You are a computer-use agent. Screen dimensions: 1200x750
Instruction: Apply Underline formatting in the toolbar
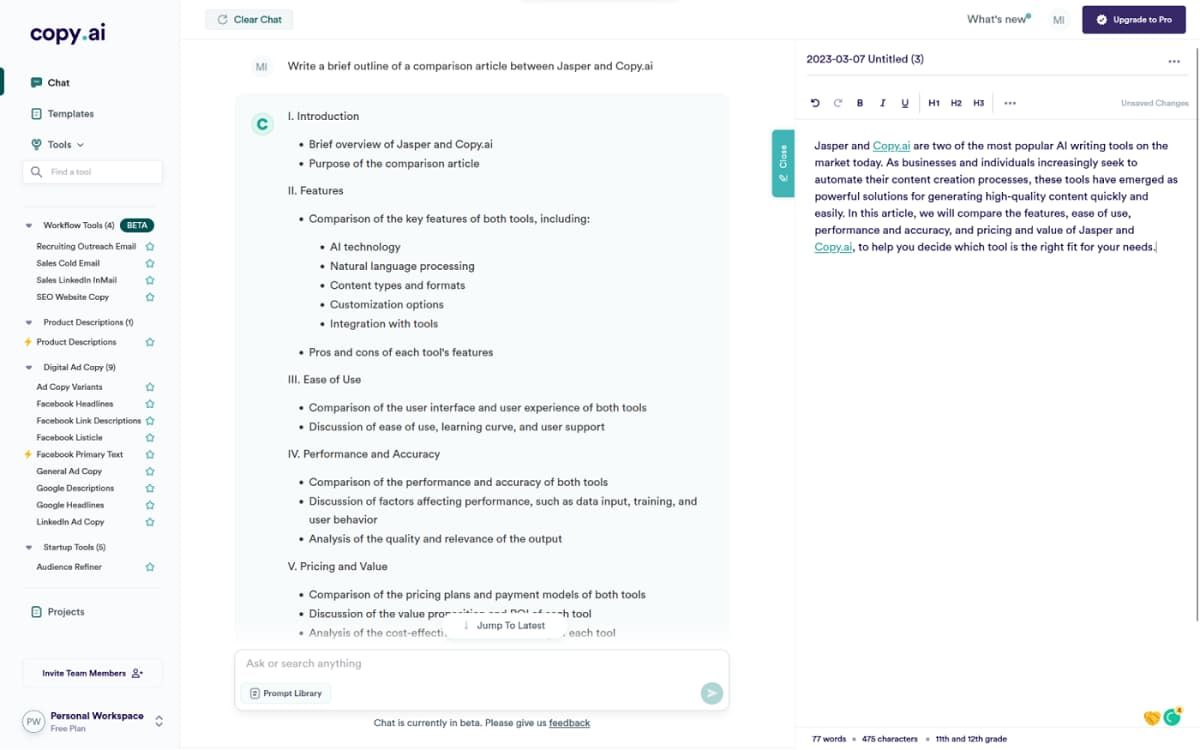904,102
